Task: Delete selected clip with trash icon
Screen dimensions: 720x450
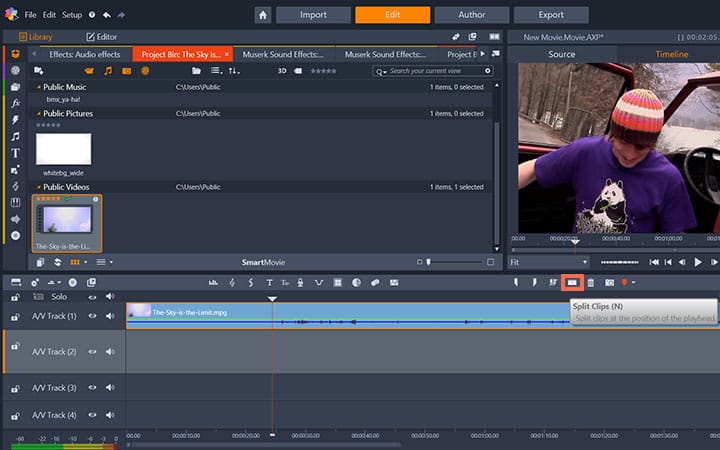Action: tap(591, 283)
